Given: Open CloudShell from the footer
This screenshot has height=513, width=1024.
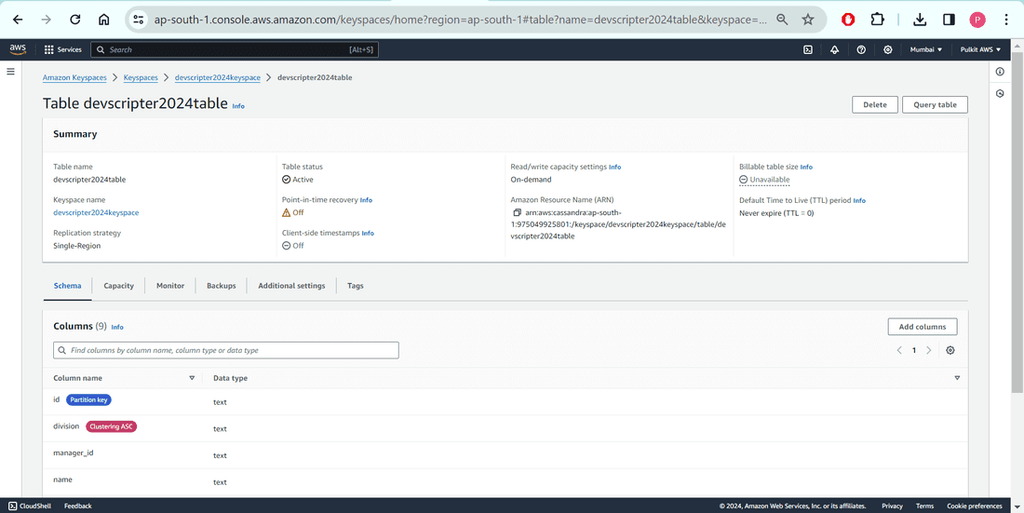Looking at the screenshot, I should tap(31, 506).
